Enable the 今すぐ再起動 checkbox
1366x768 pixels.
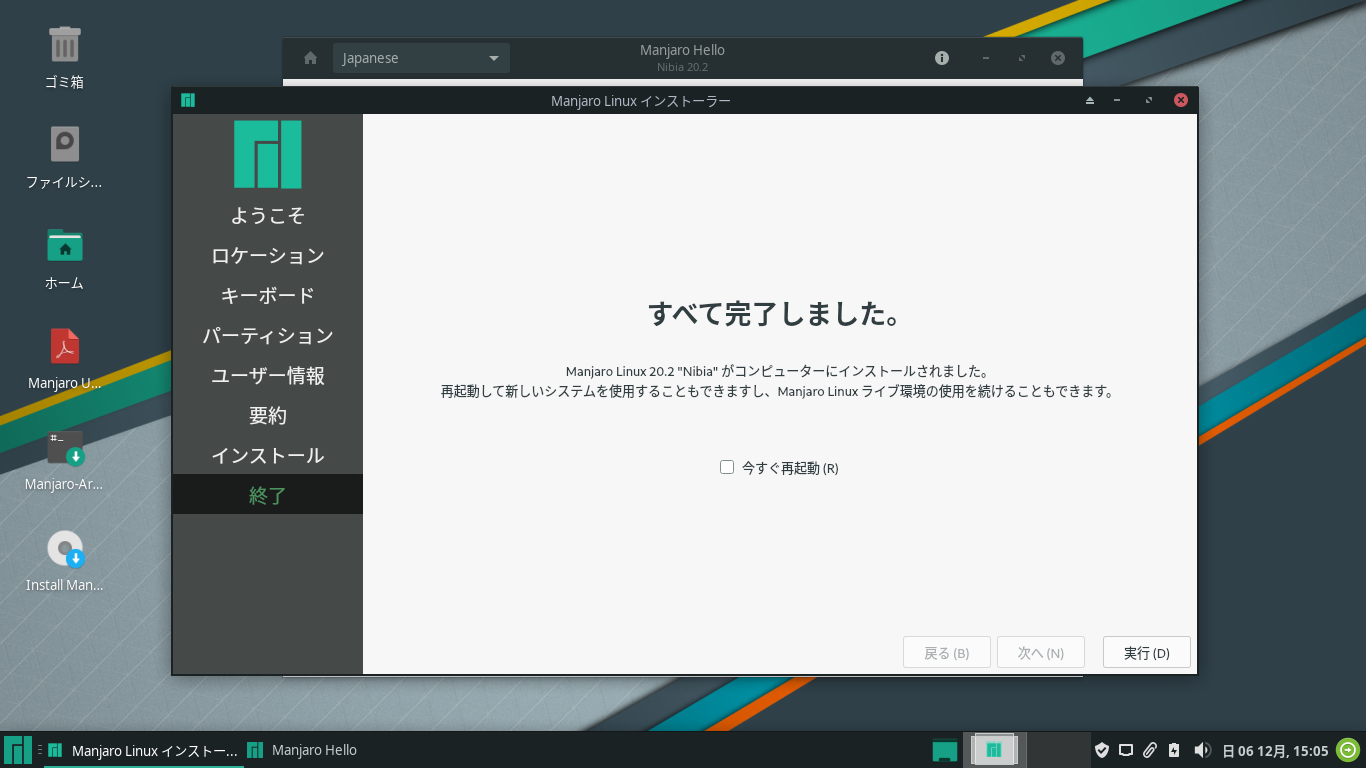(727, 467)
